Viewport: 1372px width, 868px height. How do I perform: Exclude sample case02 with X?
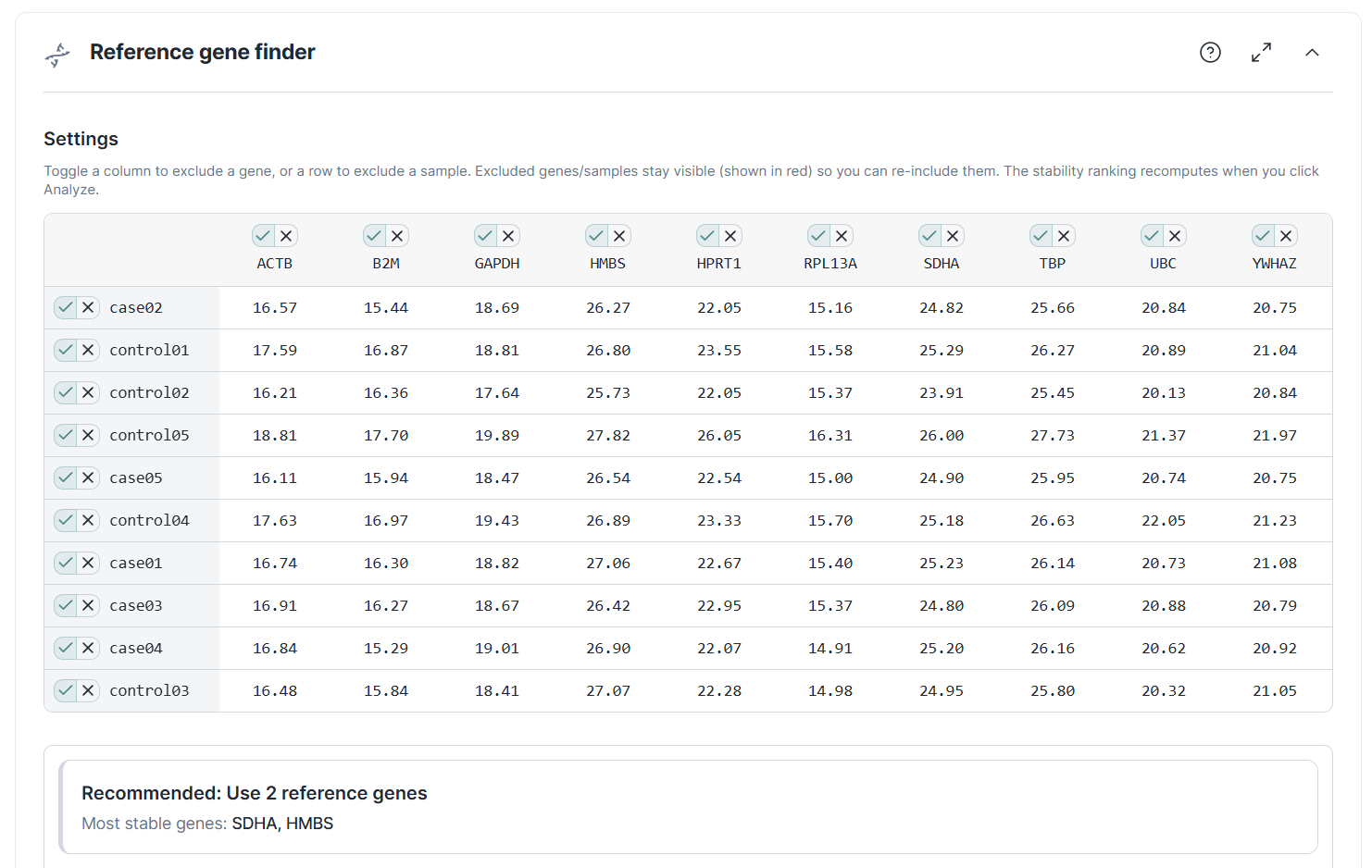[x=88, y=307]
